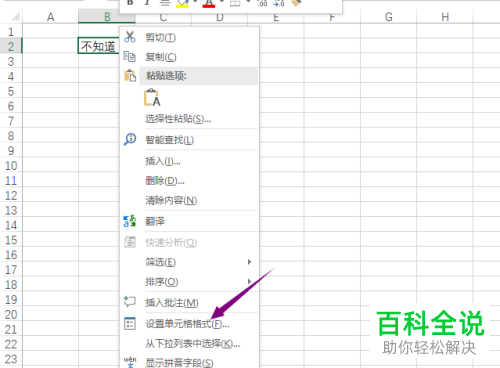Image resolution: width=500 pixels, height=368 pixels.
Task: Select row 2 header
Action: (11, 46)
